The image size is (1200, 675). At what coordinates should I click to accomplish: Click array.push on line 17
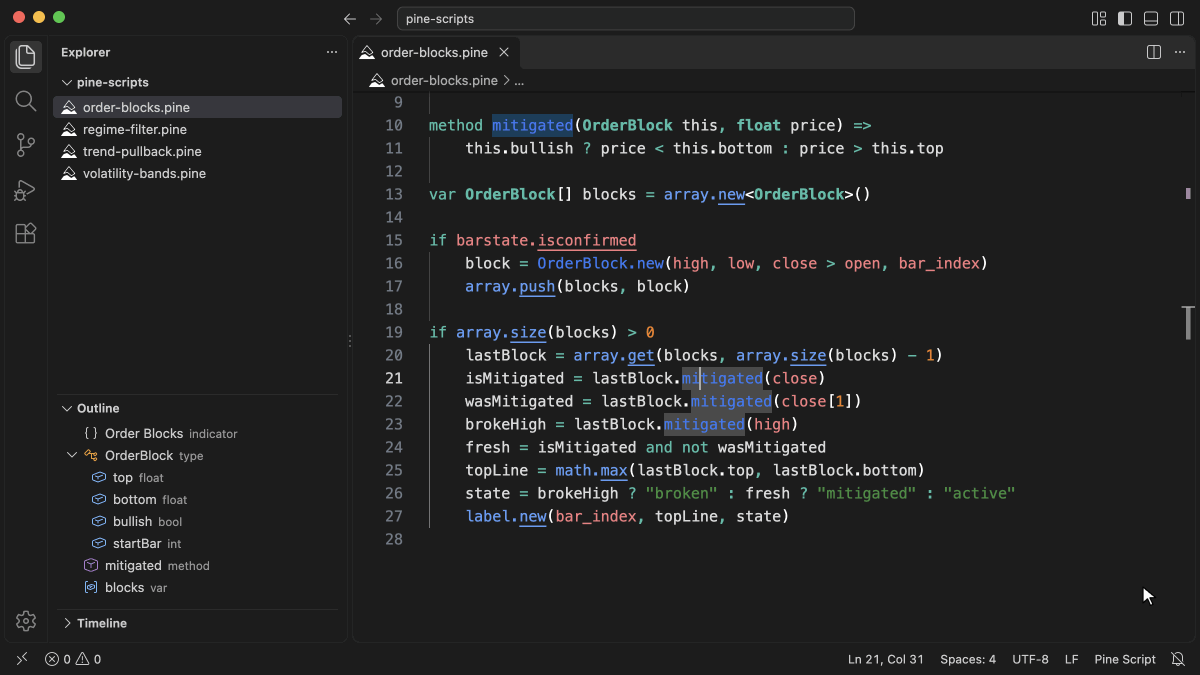click(510, 286)
